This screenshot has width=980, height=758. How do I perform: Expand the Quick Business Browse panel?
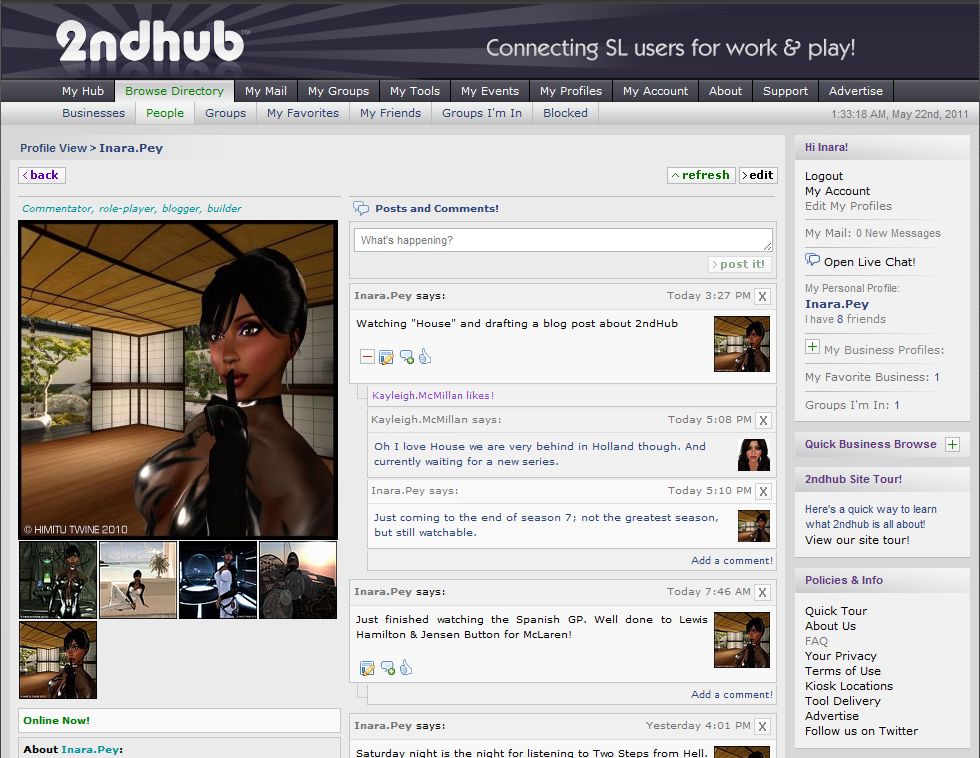click(952, 444)
